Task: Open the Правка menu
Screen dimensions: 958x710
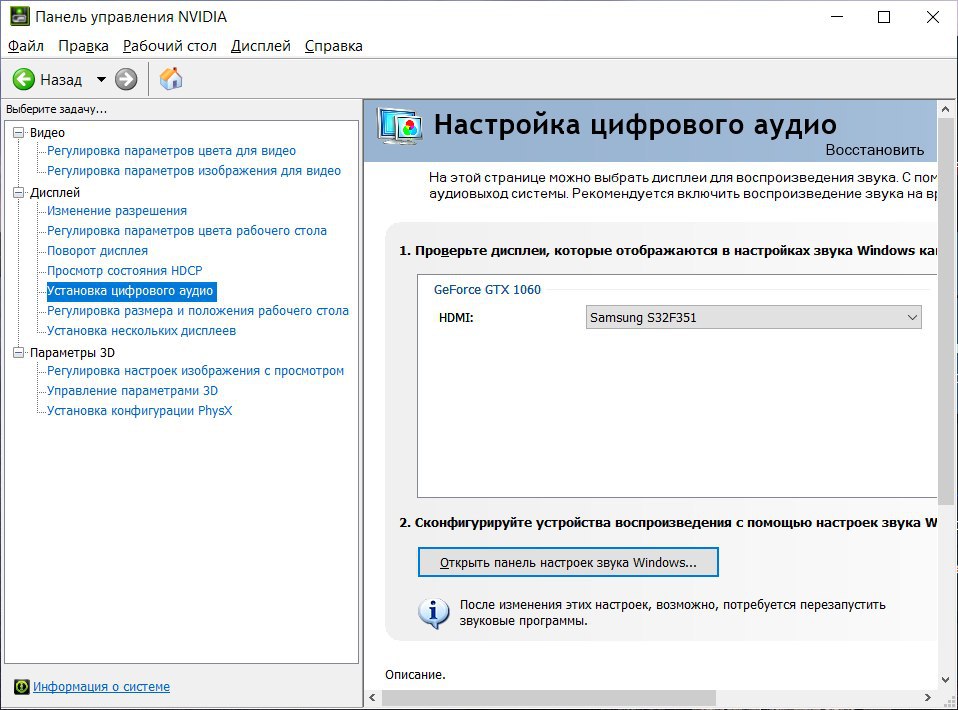Action: [x=84, y=46]
